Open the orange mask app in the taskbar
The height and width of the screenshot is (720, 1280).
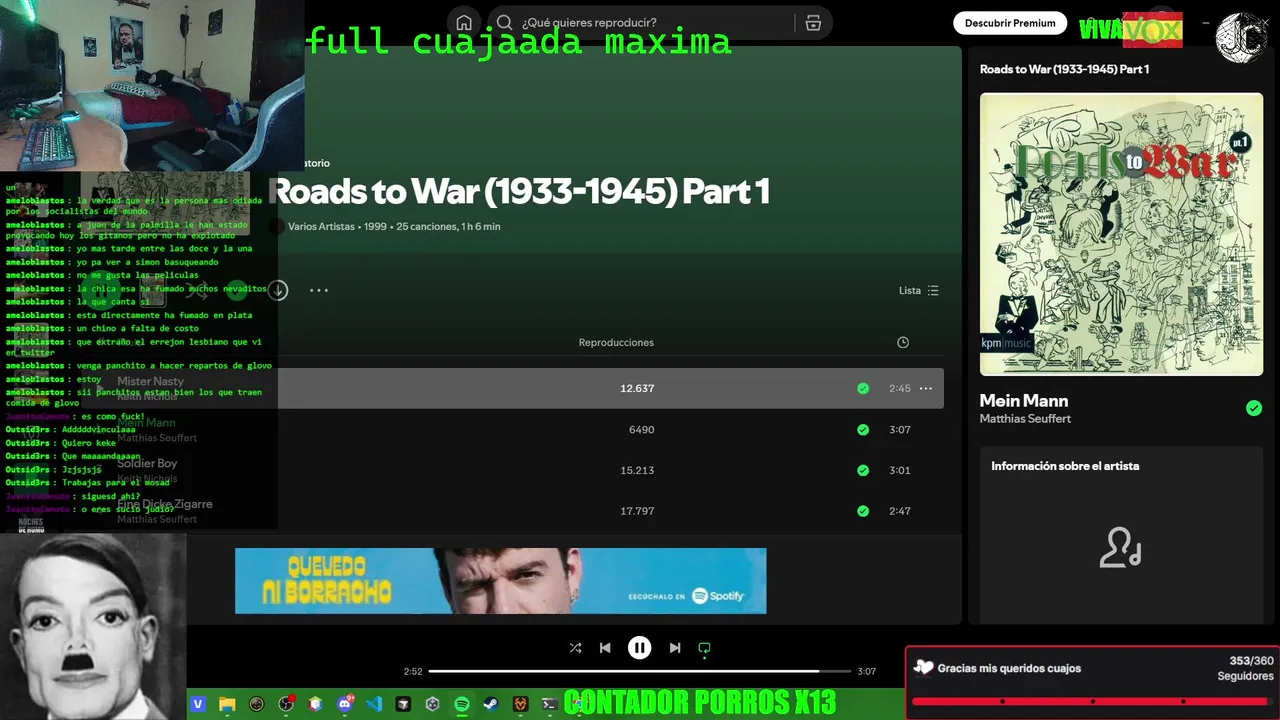pyautogui.click(x=520, y=705)
